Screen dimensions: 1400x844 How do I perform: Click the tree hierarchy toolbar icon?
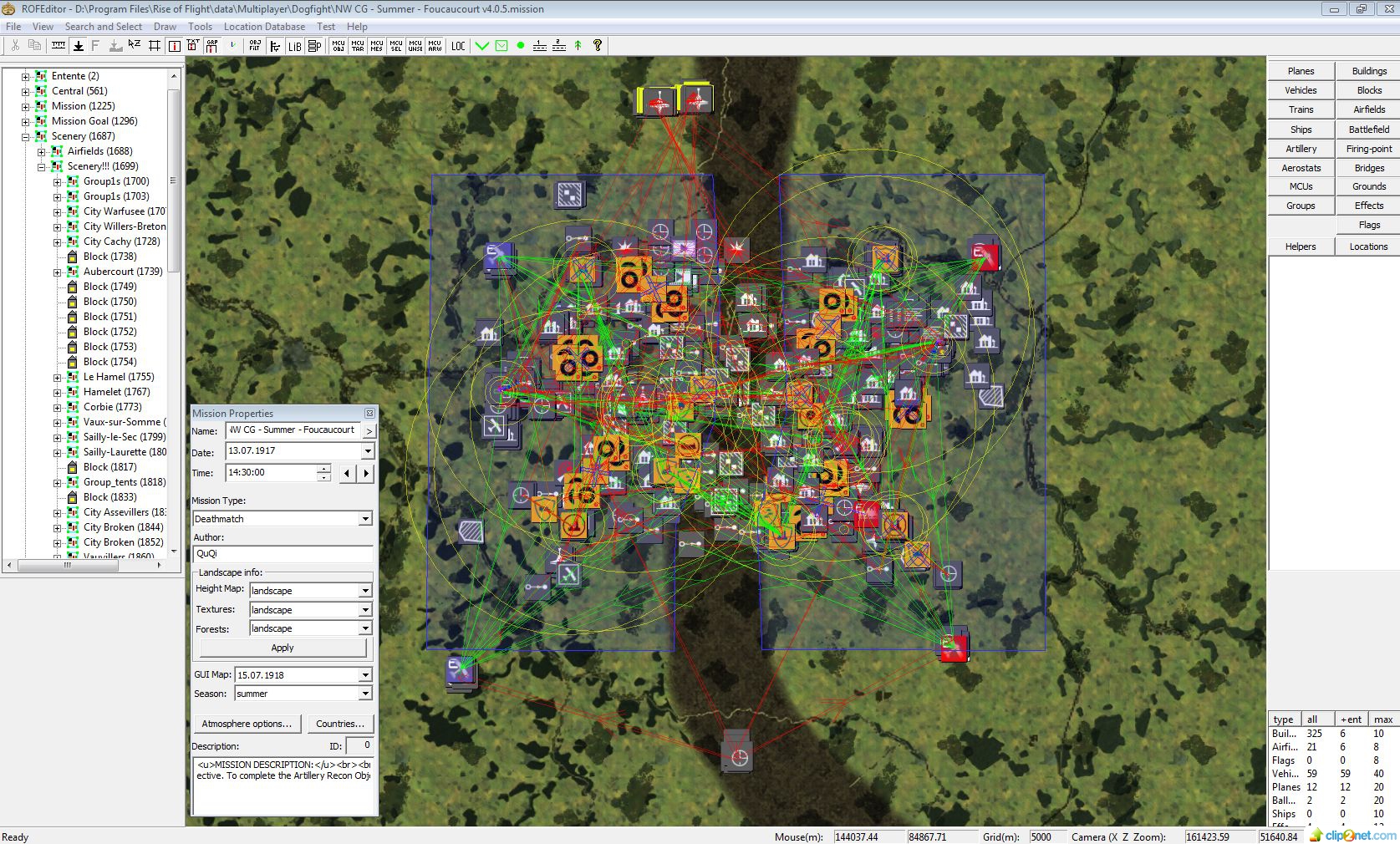coord(275,45)
